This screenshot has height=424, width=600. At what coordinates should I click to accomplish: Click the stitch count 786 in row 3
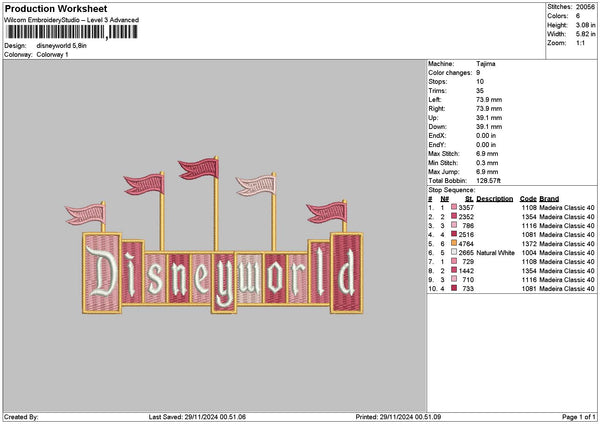(x=468, y=226)
